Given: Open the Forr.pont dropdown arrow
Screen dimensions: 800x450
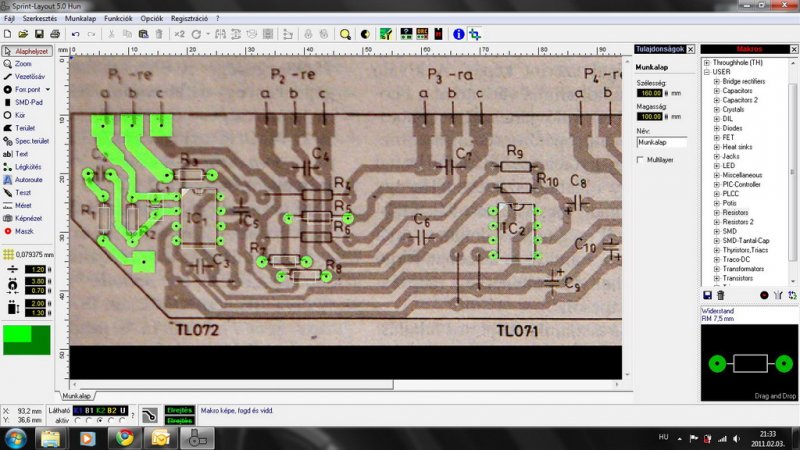Looking at the screenshot, I should pos(47,90).
